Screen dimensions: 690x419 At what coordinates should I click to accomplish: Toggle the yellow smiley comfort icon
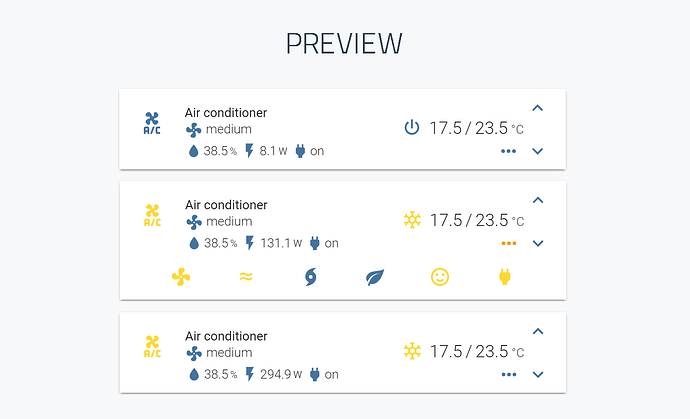coord(440,277)
